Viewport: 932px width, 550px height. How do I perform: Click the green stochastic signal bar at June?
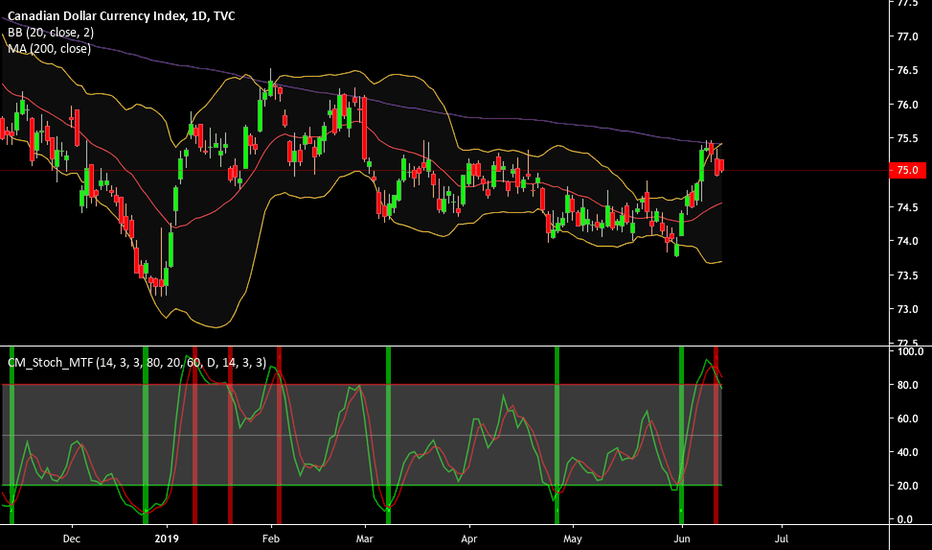(x=681, y=435)
